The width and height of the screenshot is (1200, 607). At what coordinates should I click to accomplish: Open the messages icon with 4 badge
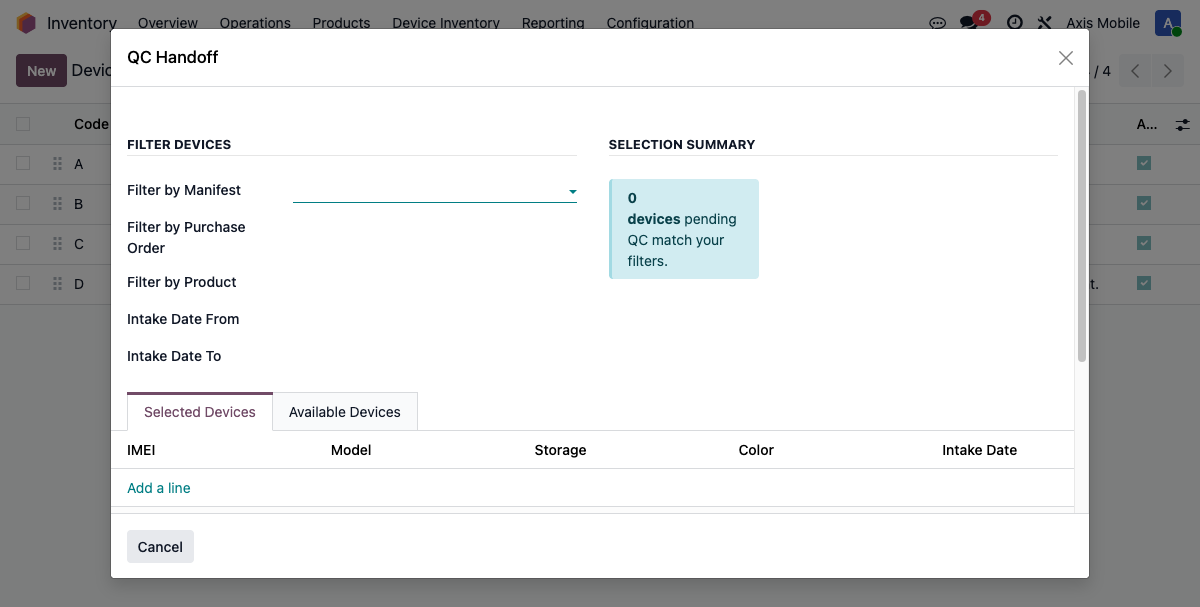coord(969,22)
